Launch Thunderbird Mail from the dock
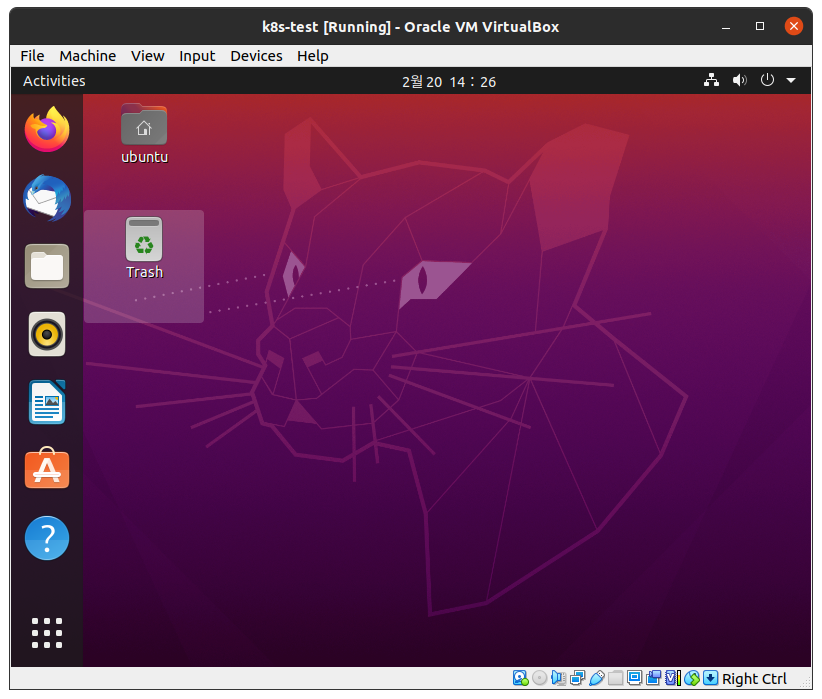Image resolution: width=822 pixels, height=699 pixels. click(47, 198)
